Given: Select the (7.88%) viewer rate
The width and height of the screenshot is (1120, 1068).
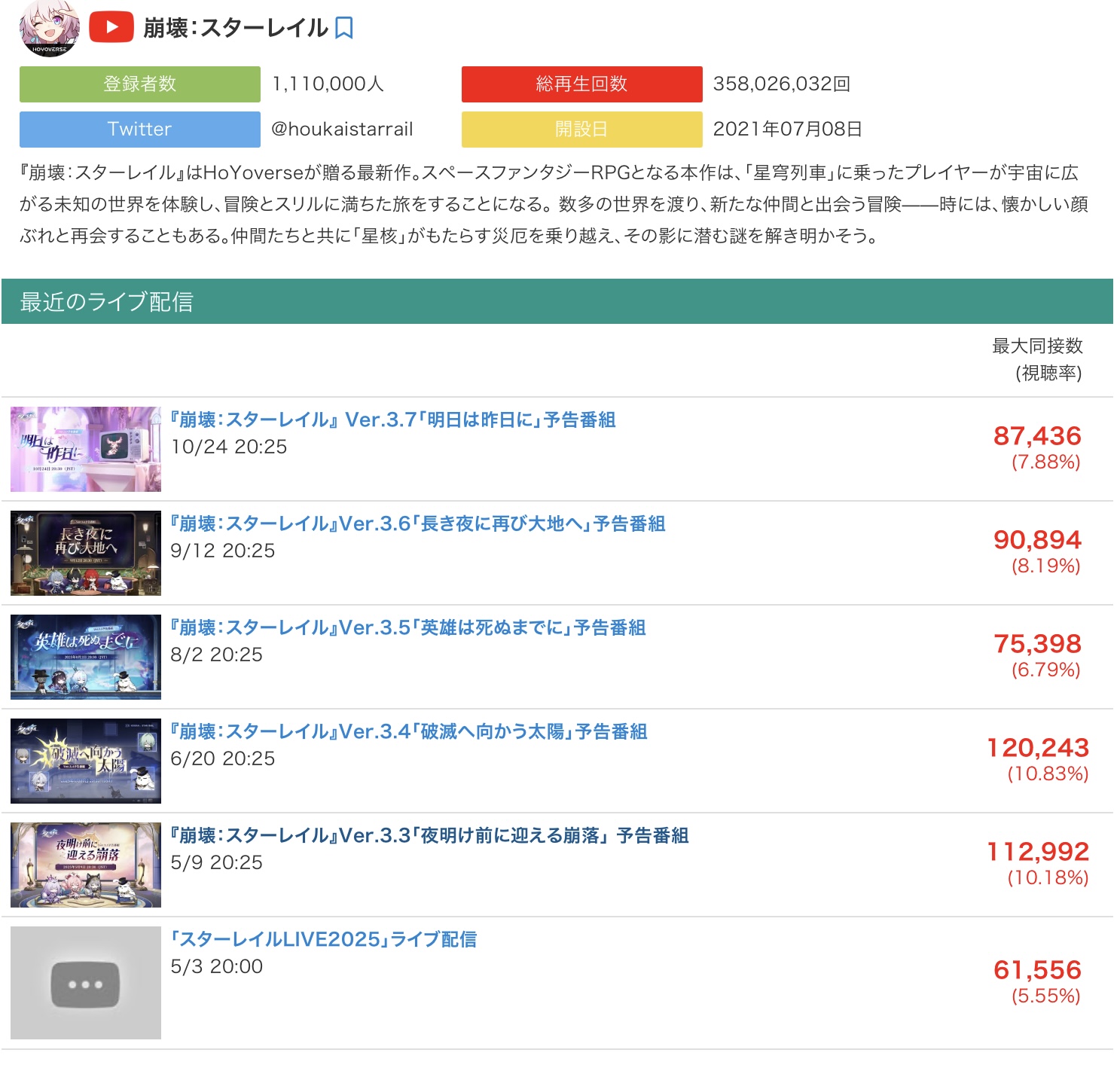Looking at the screenshot, I should click(1046, 462).
